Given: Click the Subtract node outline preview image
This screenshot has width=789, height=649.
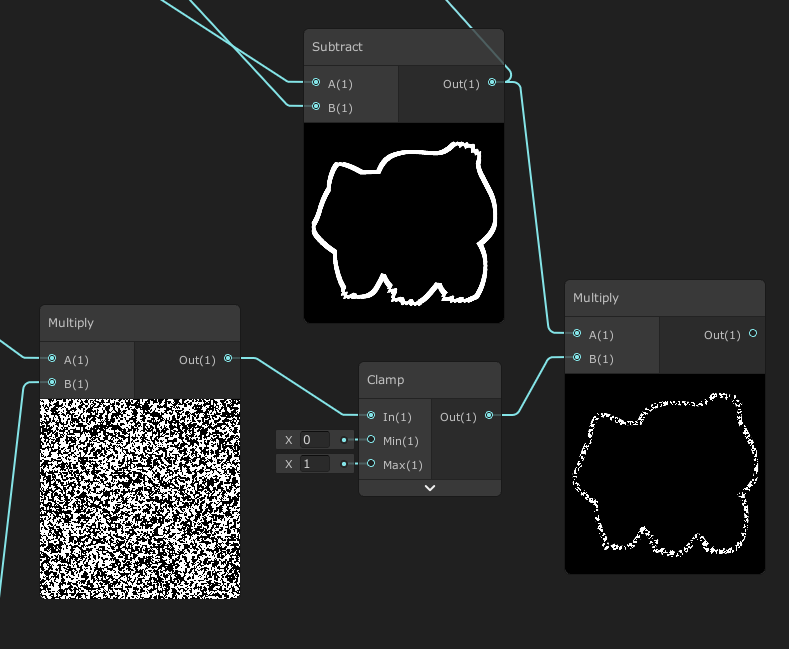Looking at the screenshot, I should (x=404, y=222).
